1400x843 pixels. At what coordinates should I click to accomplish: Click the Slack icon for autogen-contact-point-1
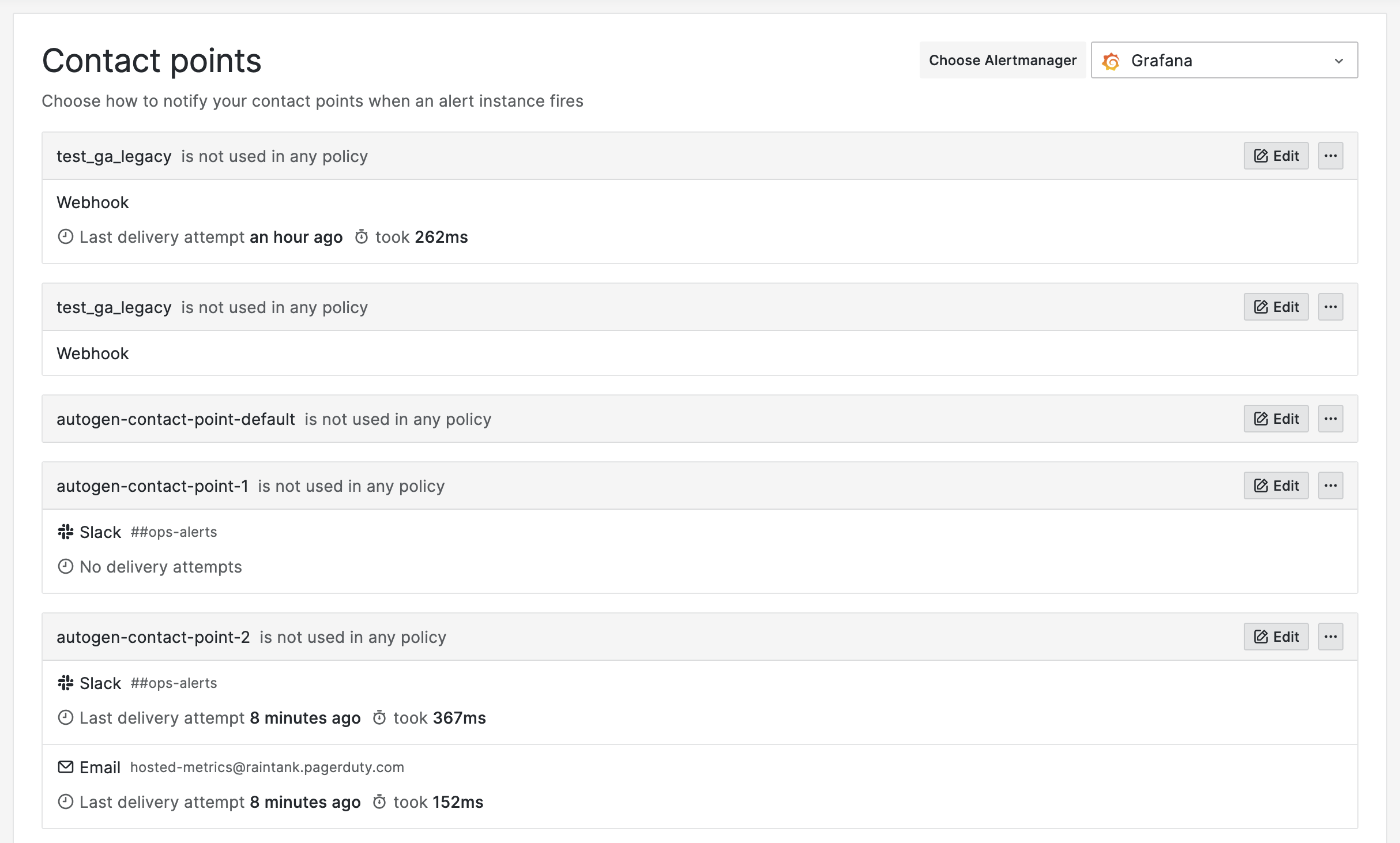tap(66, 532)
